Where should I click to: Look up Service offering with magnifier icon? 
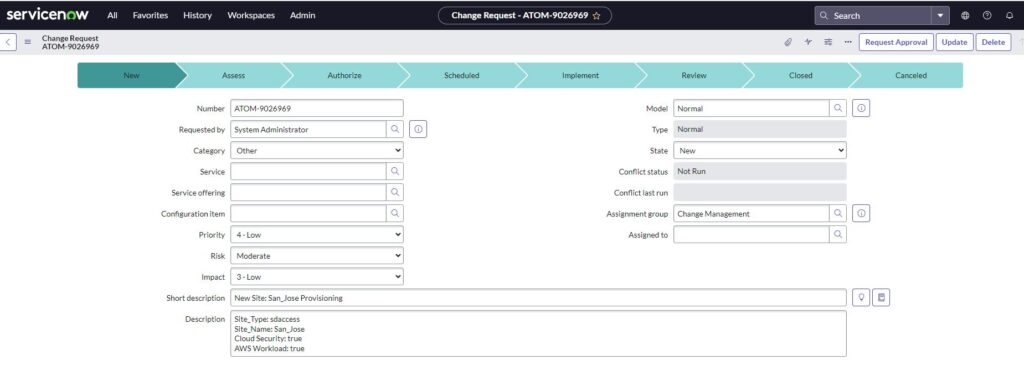[395, 193]
